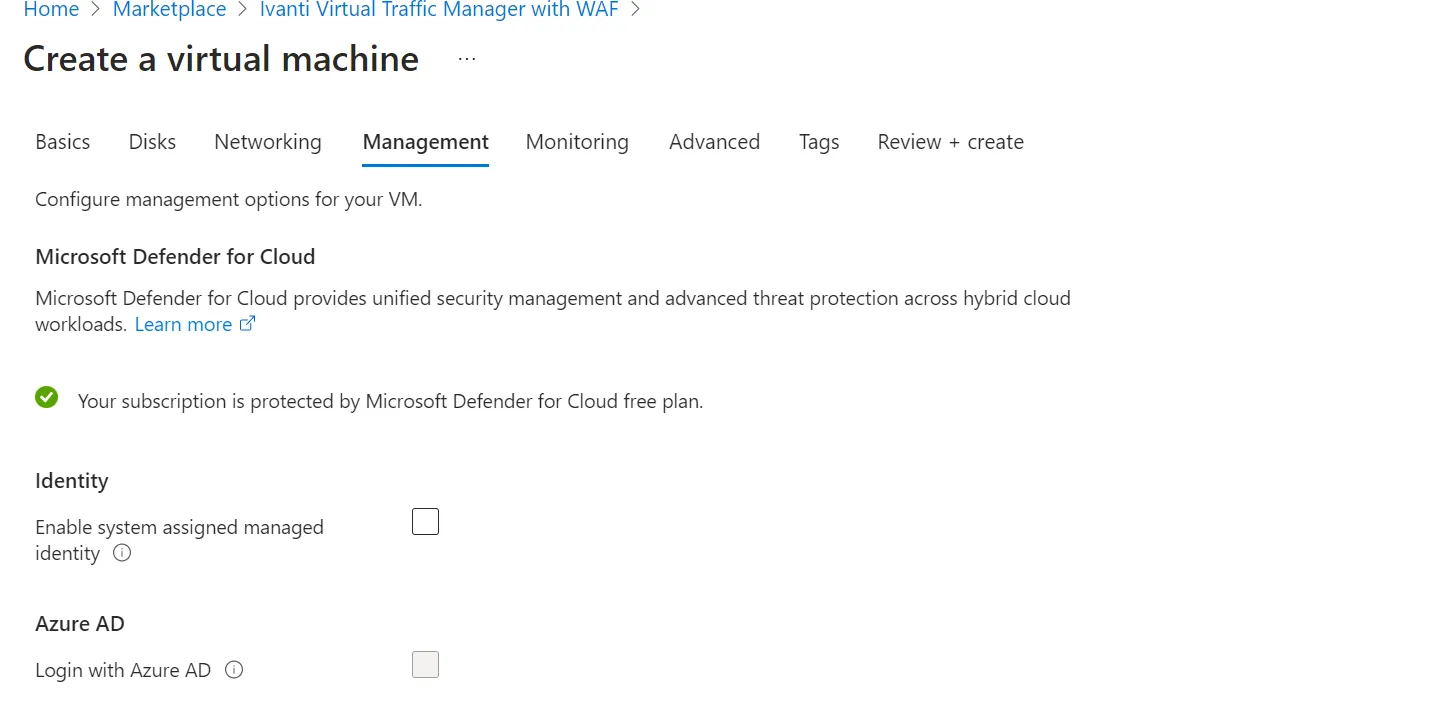Go to the Networking tab

click(x=268, y=142)
